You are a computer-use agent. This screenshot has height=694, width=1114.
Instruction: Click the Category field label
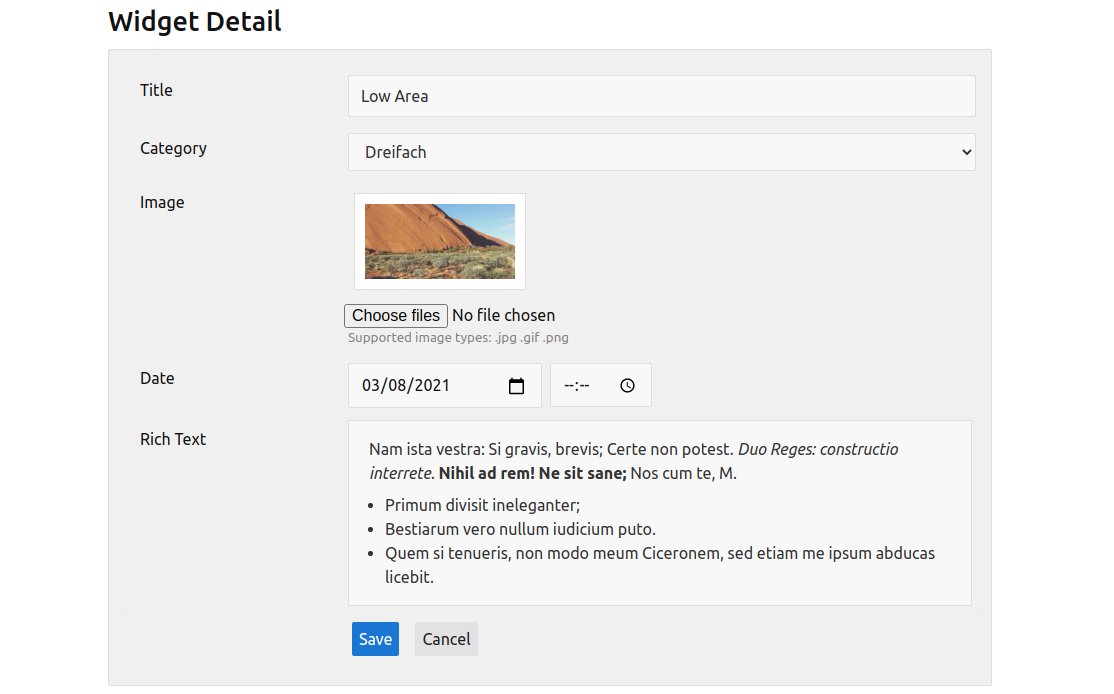(173, 148)
